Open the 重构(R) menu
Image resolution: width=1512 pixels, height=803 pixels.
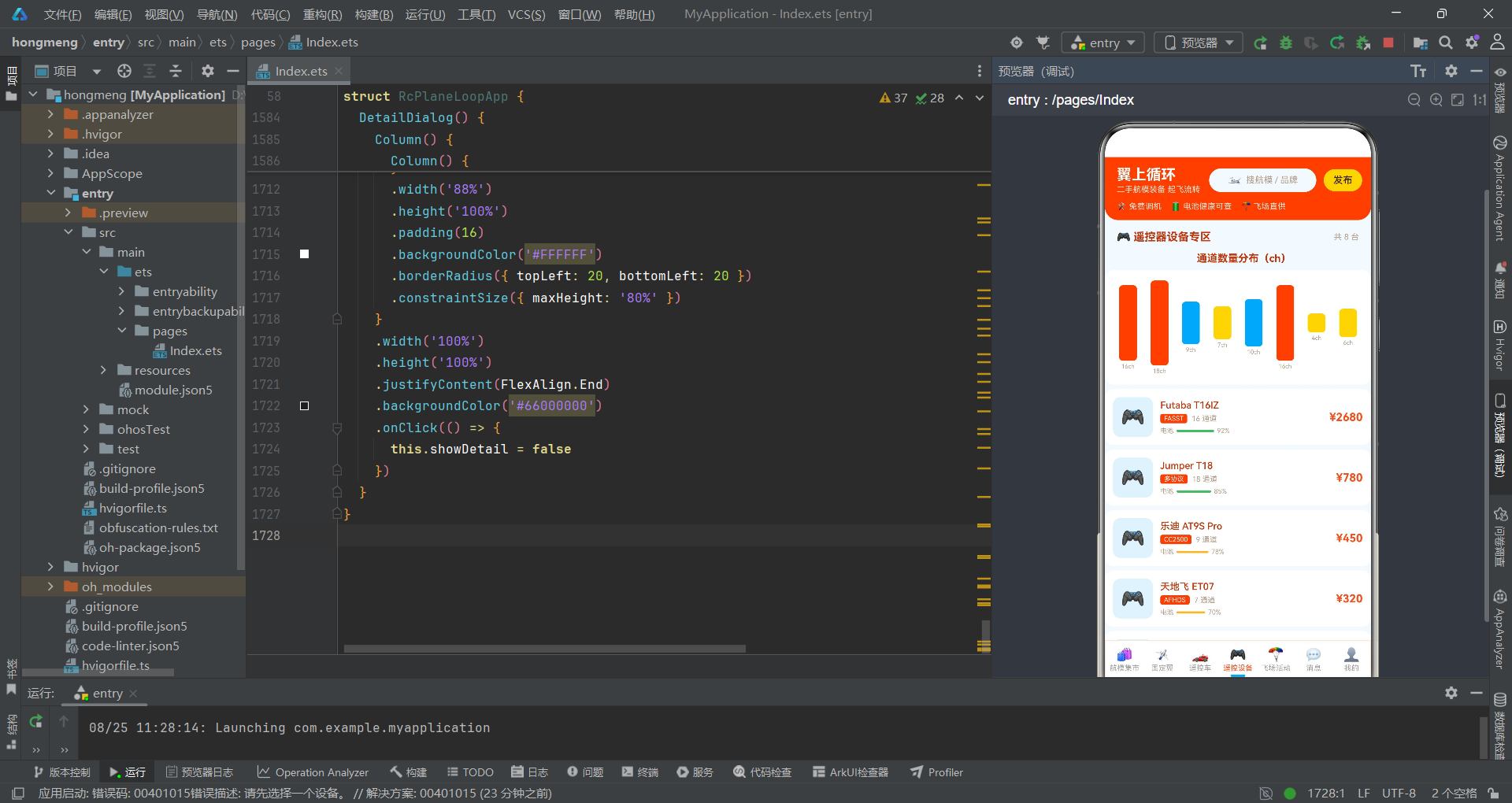point(322,14)
